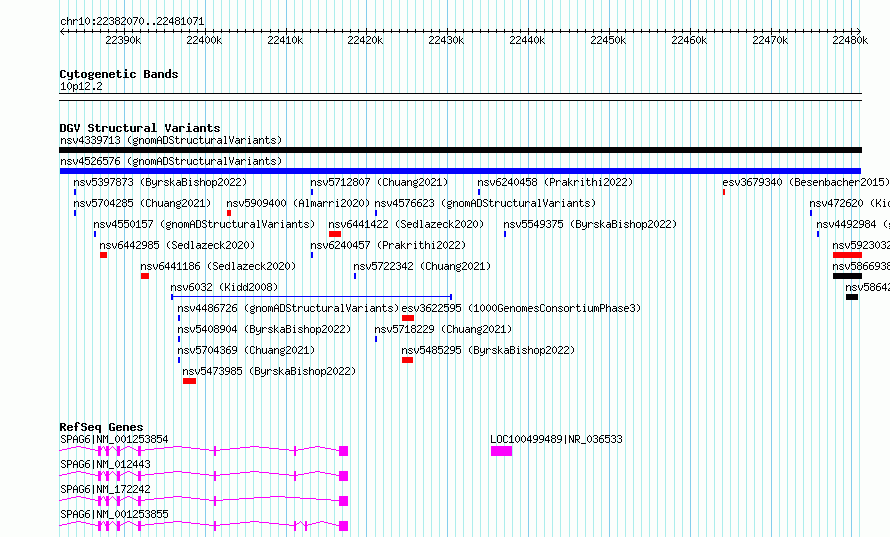The image size is (890, 537).
Task: Open nsv4486726 gnomAD variant label
Action: pyautogui.click(x=288, y=308)
